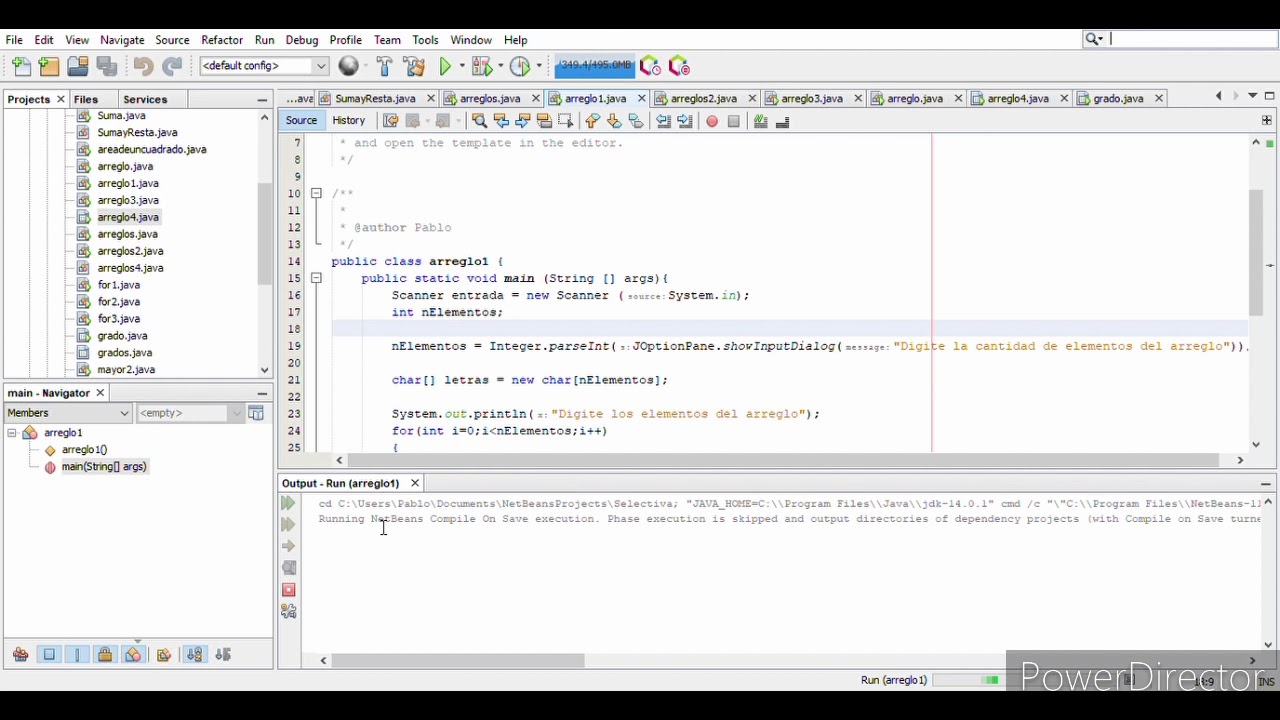Click the garbage collection memory indicator
The width and height of the screenshot is (1280, 720).
tap(595, 66)
